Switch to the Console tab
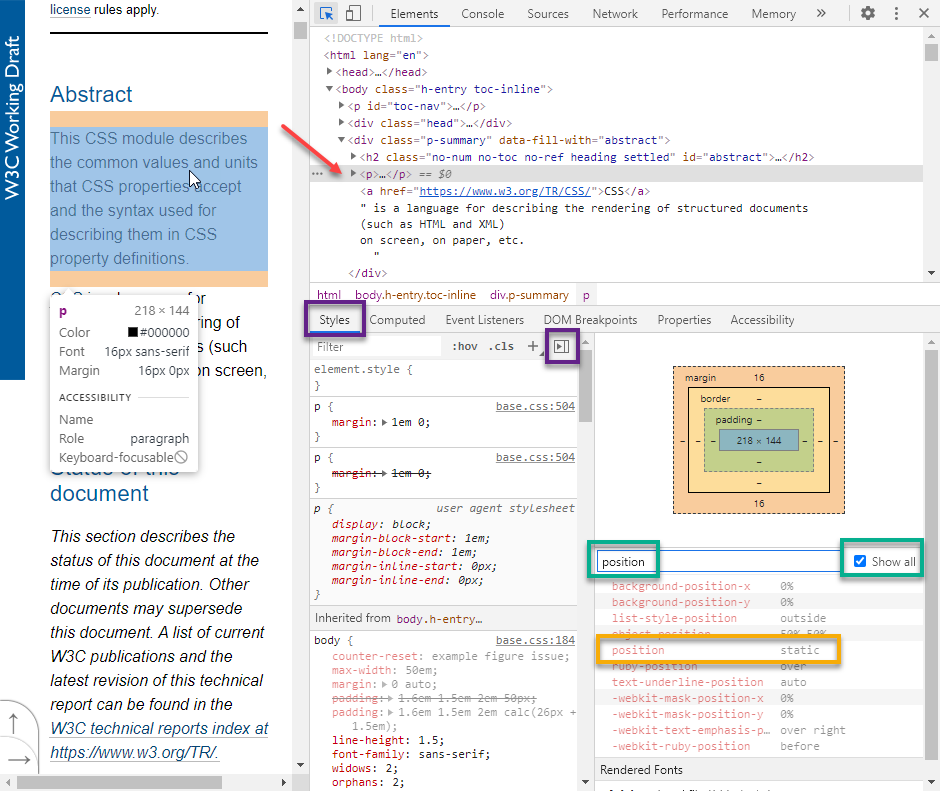 [482, 14]
